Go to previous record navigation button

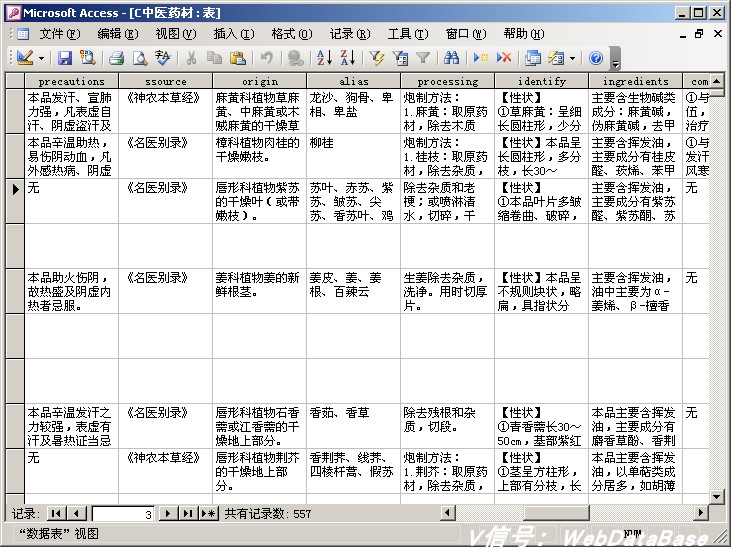pos(76,513)
